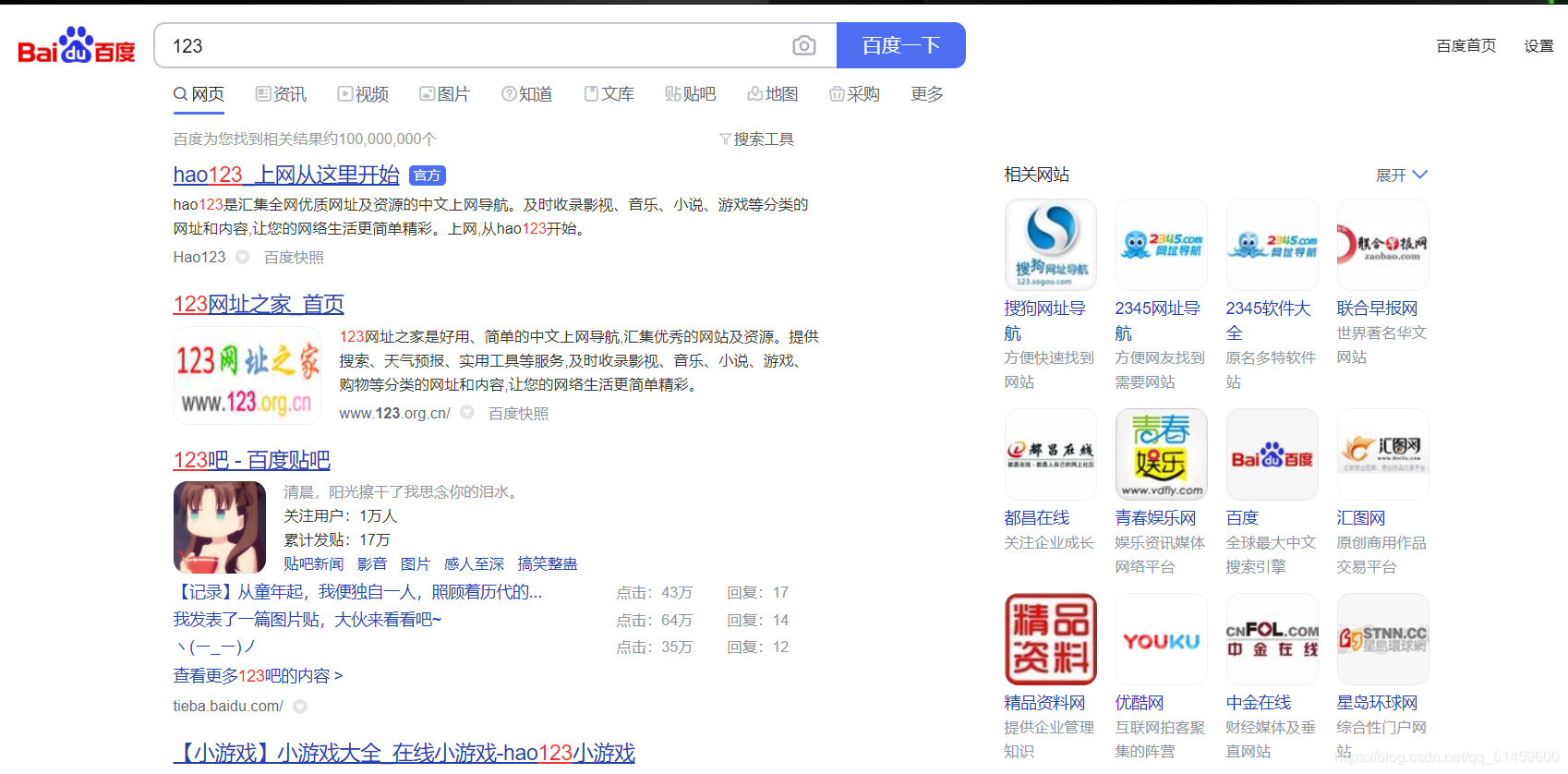Click the Baidu logo
Image resolution: width=1568 pixels, height=774 pixels.
coord(77,46)
